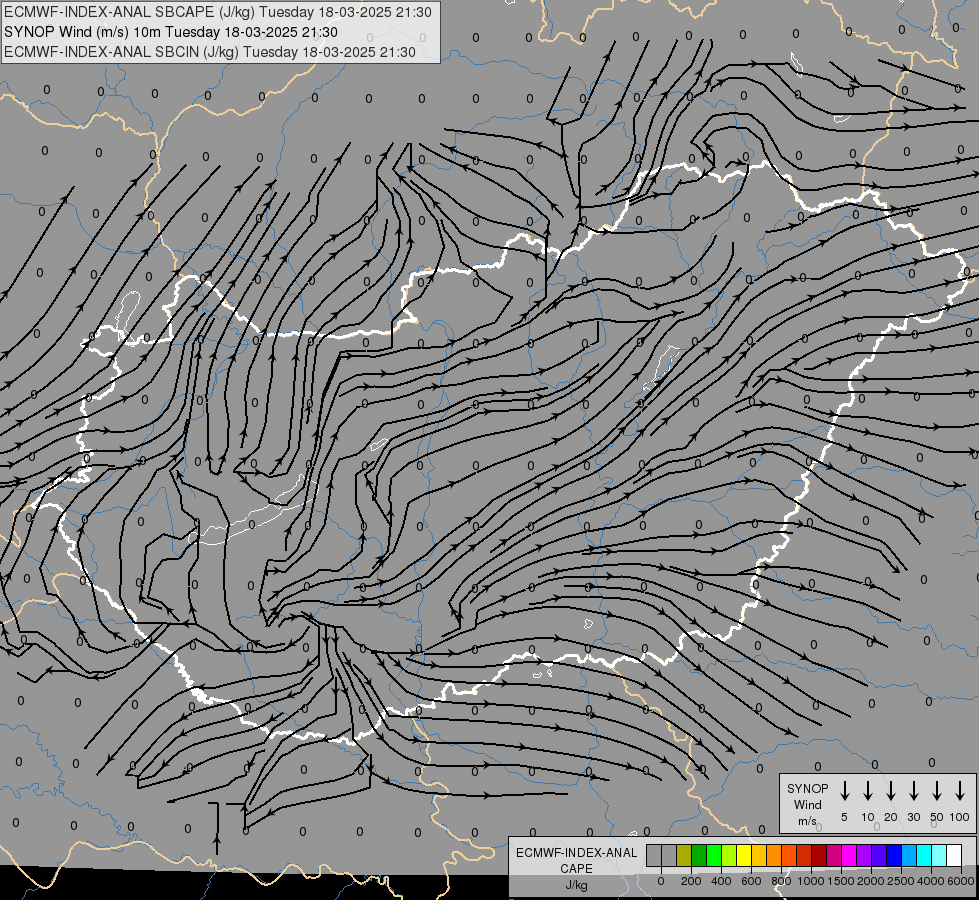
Task: Click the '1000' tick label on color scale
Action: [810, 881]
